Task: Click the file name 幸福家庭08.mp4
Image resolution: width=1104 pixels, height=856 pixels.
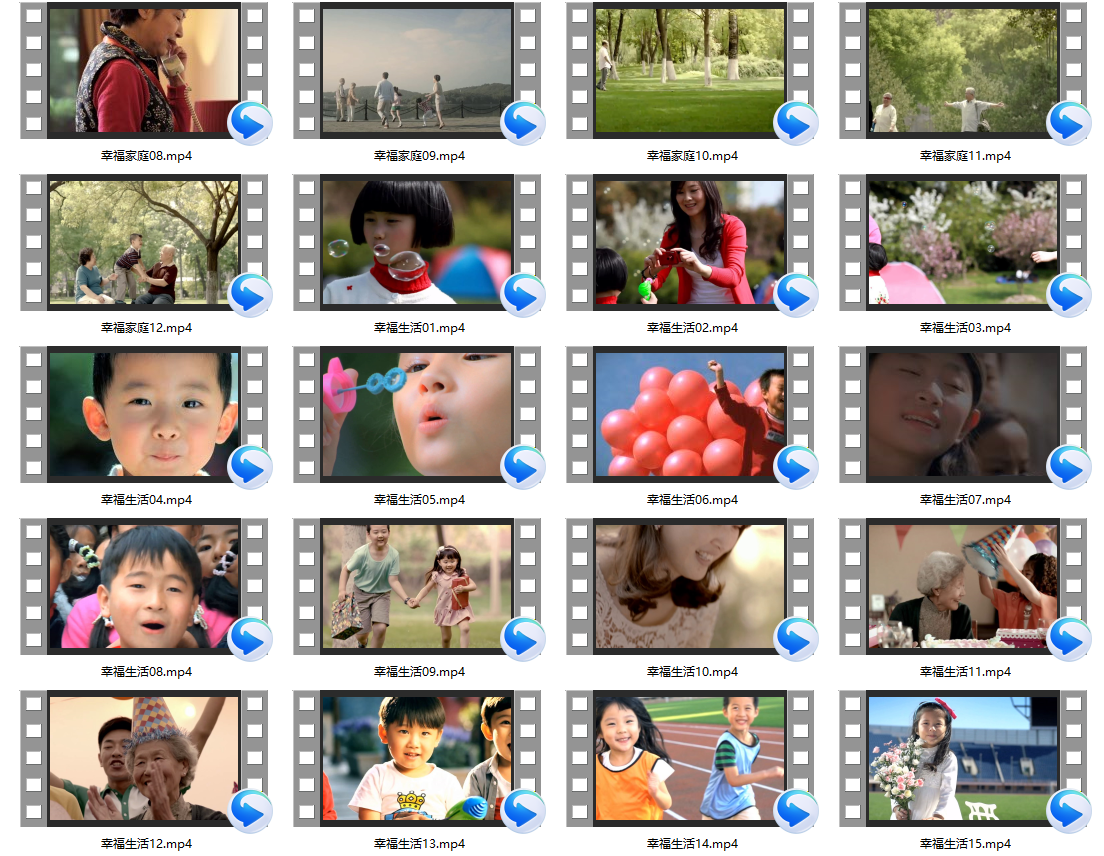Action: coord(146,156)
